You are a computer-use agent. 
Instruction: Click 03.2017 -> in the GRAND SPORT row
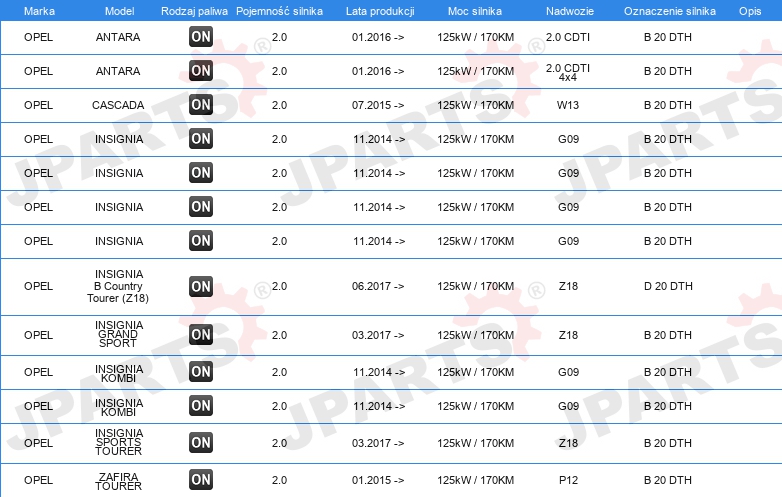tap(378, 335)
